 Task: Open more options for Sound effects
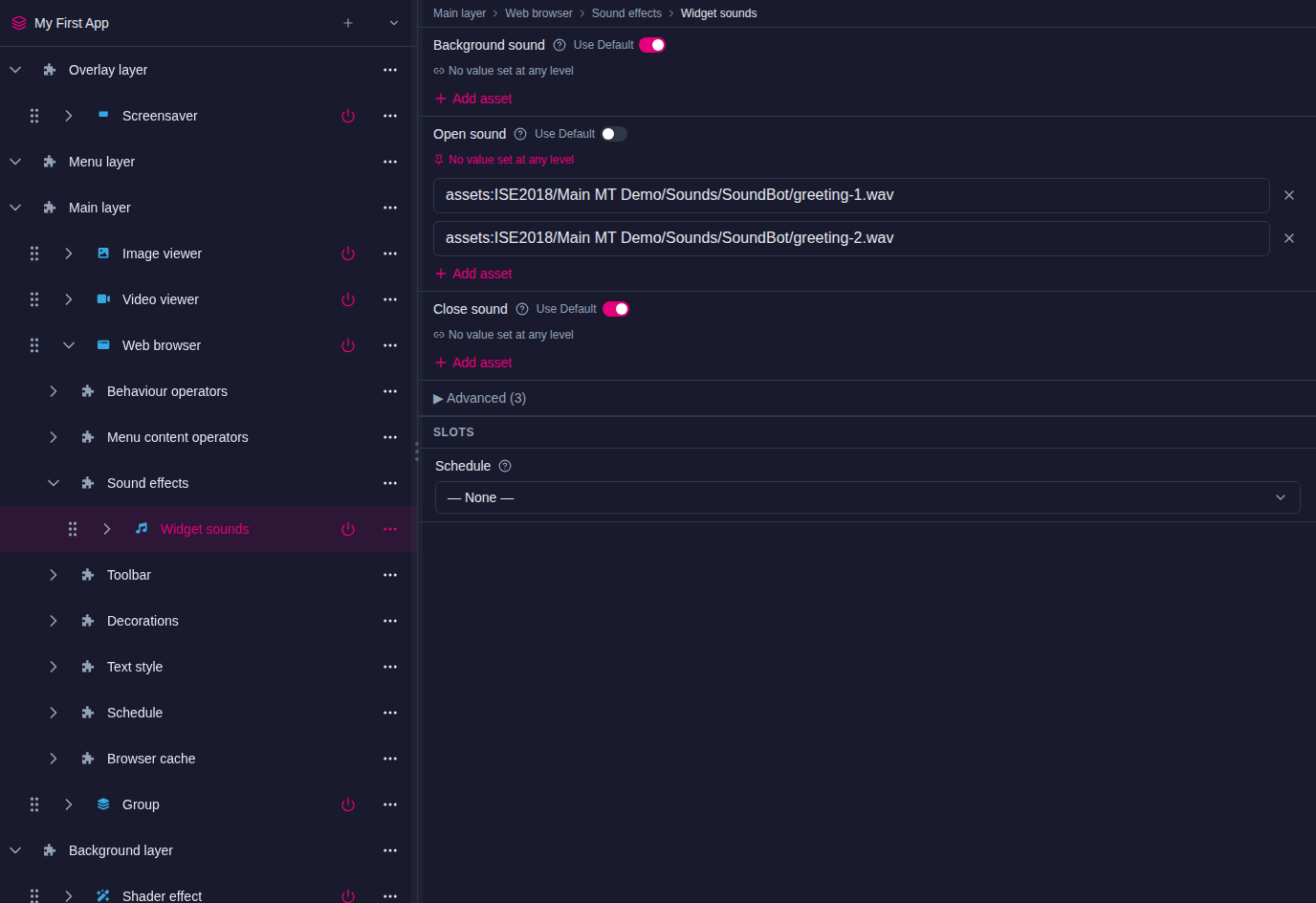pyautogui.click(x=390, y=483)
